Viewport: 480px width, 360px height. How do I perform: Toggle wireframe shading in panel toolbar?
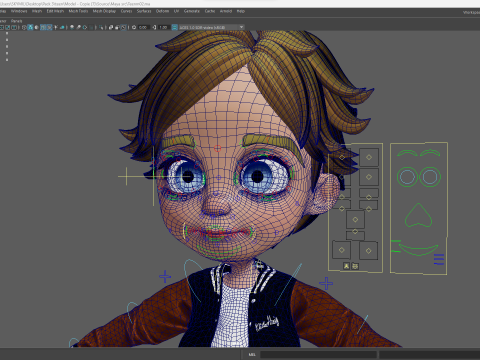tap(24, 27)
